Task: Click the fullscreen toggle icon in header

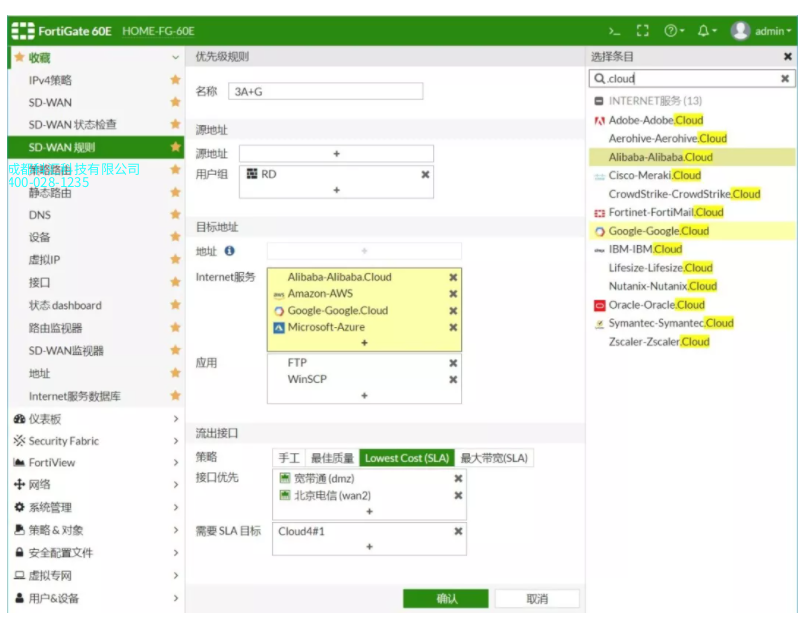Action: point(642,31)
